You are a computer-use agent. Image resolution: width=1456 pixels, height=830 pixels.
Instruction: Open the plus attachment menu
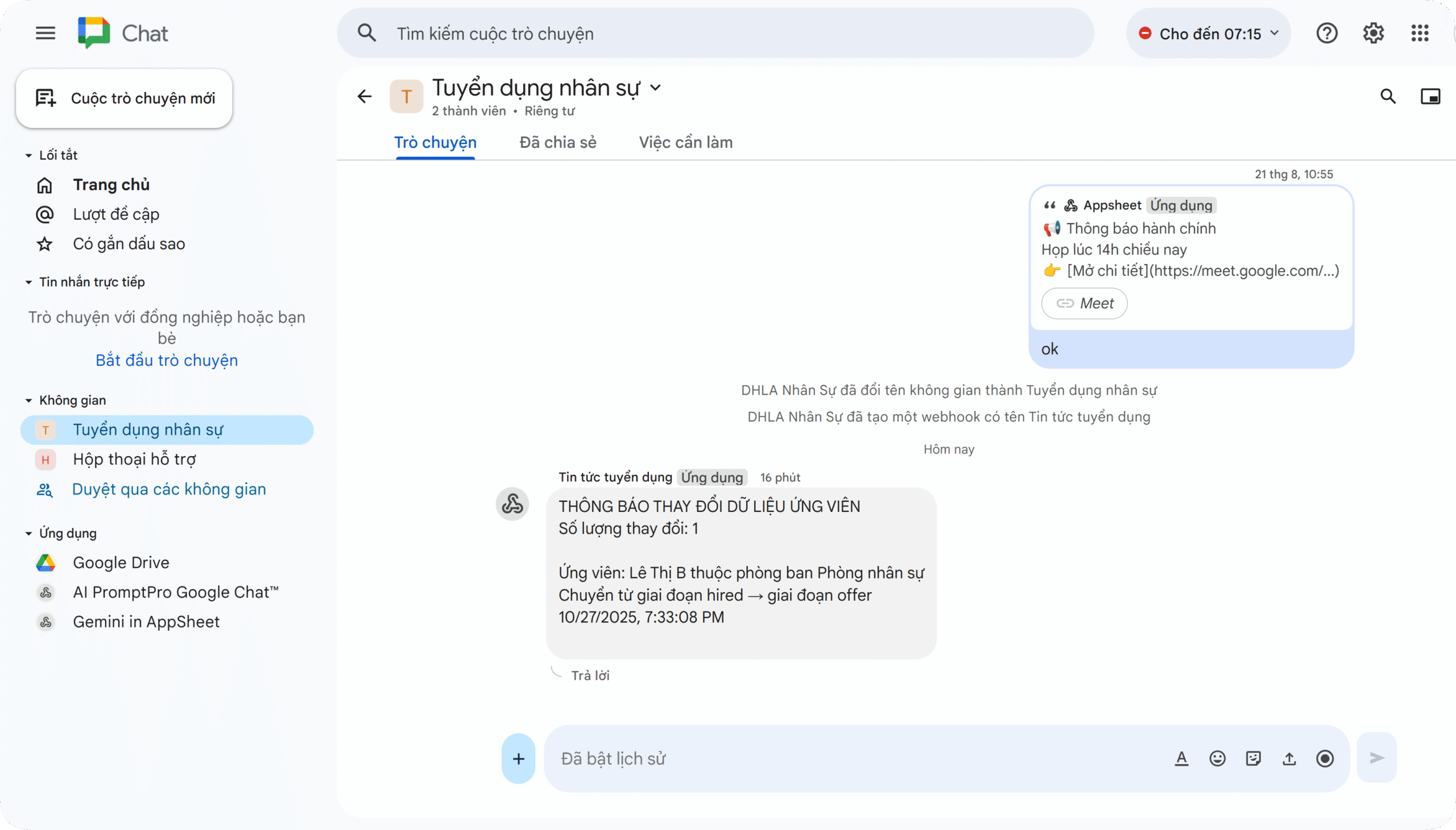[518, 758]
